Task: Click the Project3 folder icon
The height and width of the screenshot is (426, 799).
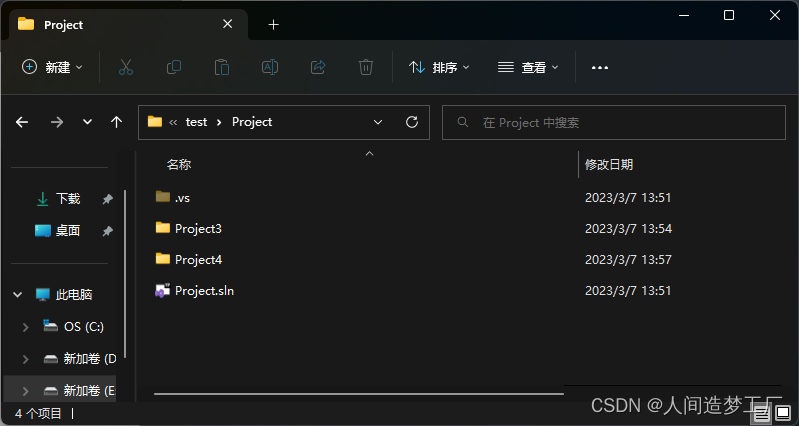Action: point(163,227)
